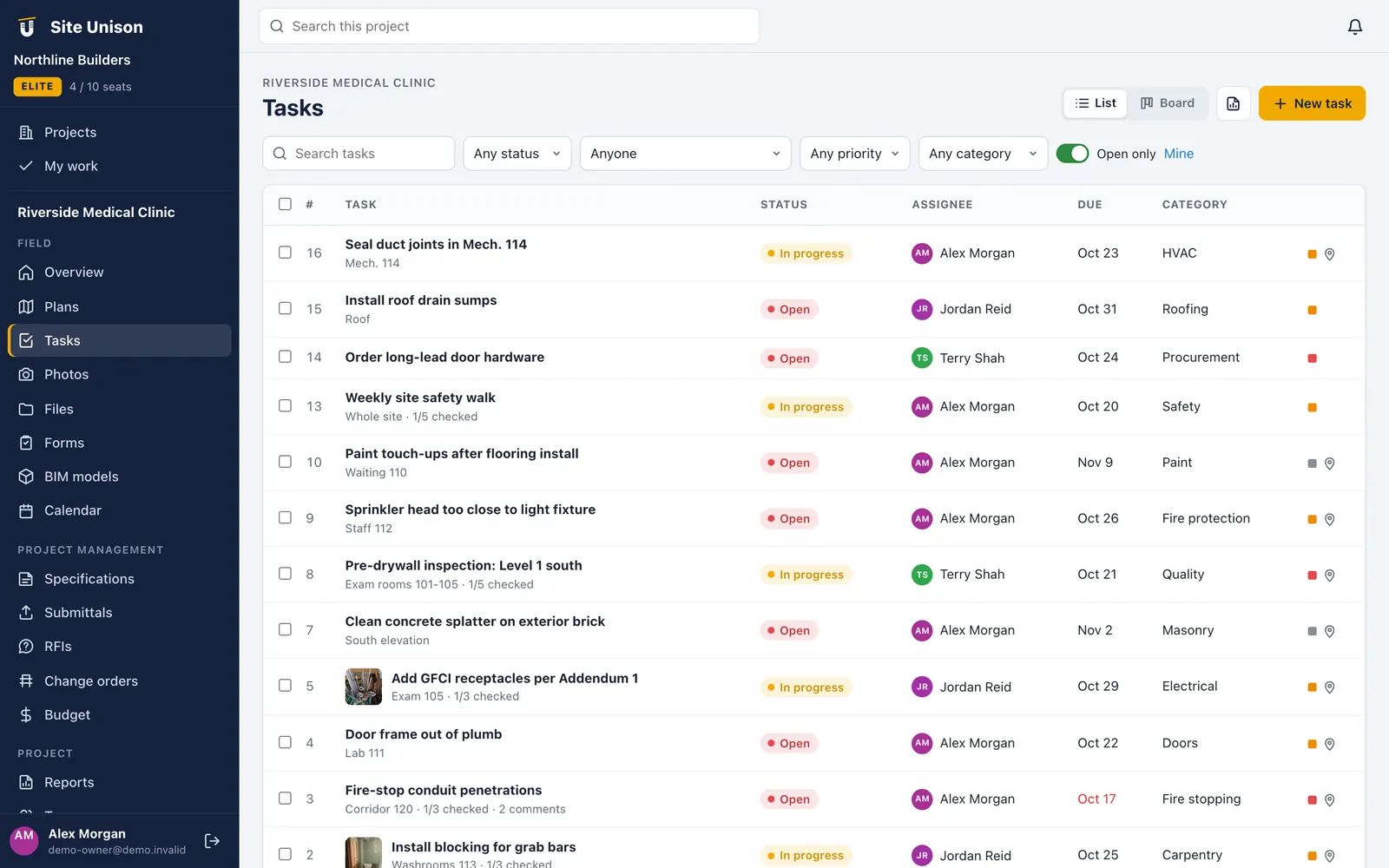This screenshot has width=1389, height=868.
Task: Click the Search tasks field
Action: (359, 154)
